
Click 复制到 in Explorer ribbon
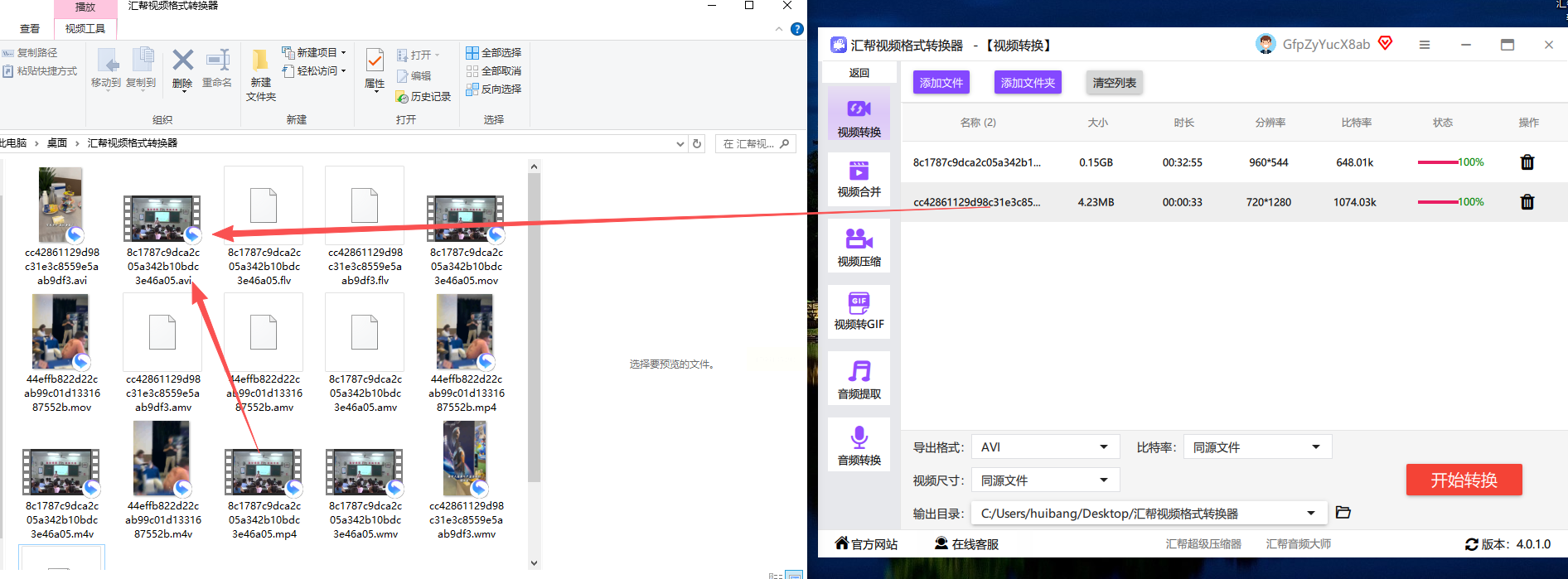point(141,69)
